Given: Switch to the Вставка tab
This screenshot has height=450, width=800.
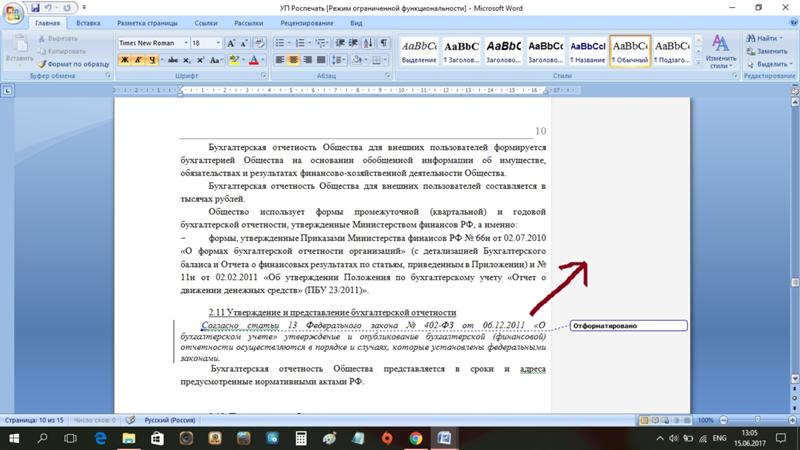Looking at the screenshot, I should tap(88, 23).
